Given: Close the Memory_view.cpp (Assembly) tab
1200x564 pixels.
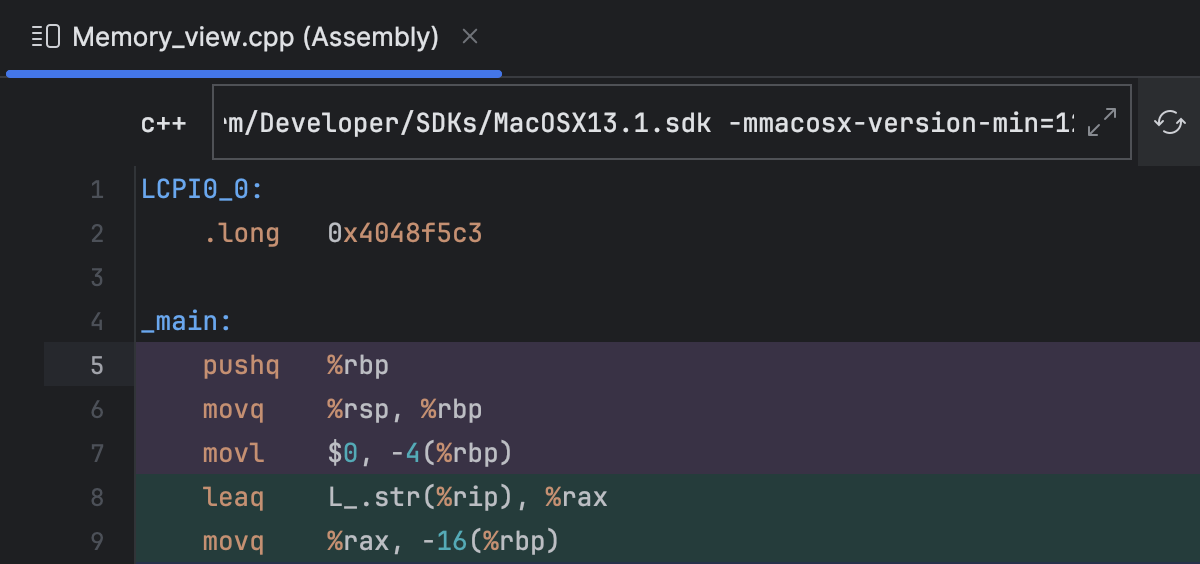Looking at the screenshot, I should pos(470,38).
